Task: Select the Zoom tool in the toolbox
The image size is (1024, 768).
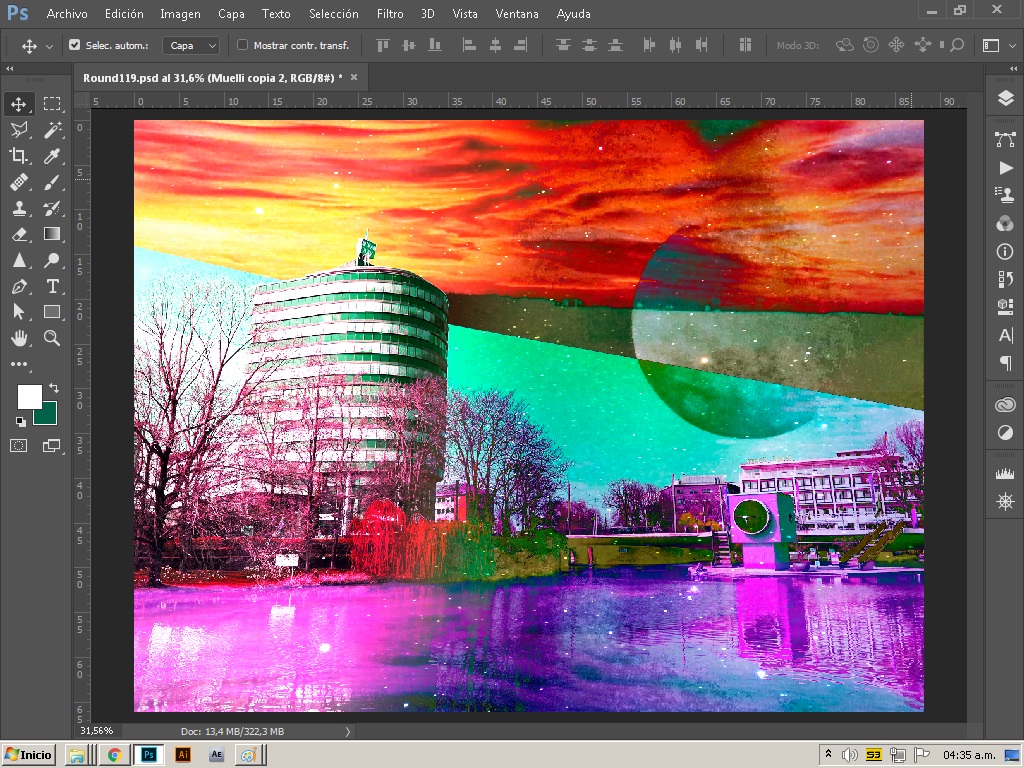Action: [x=52, y=338]
